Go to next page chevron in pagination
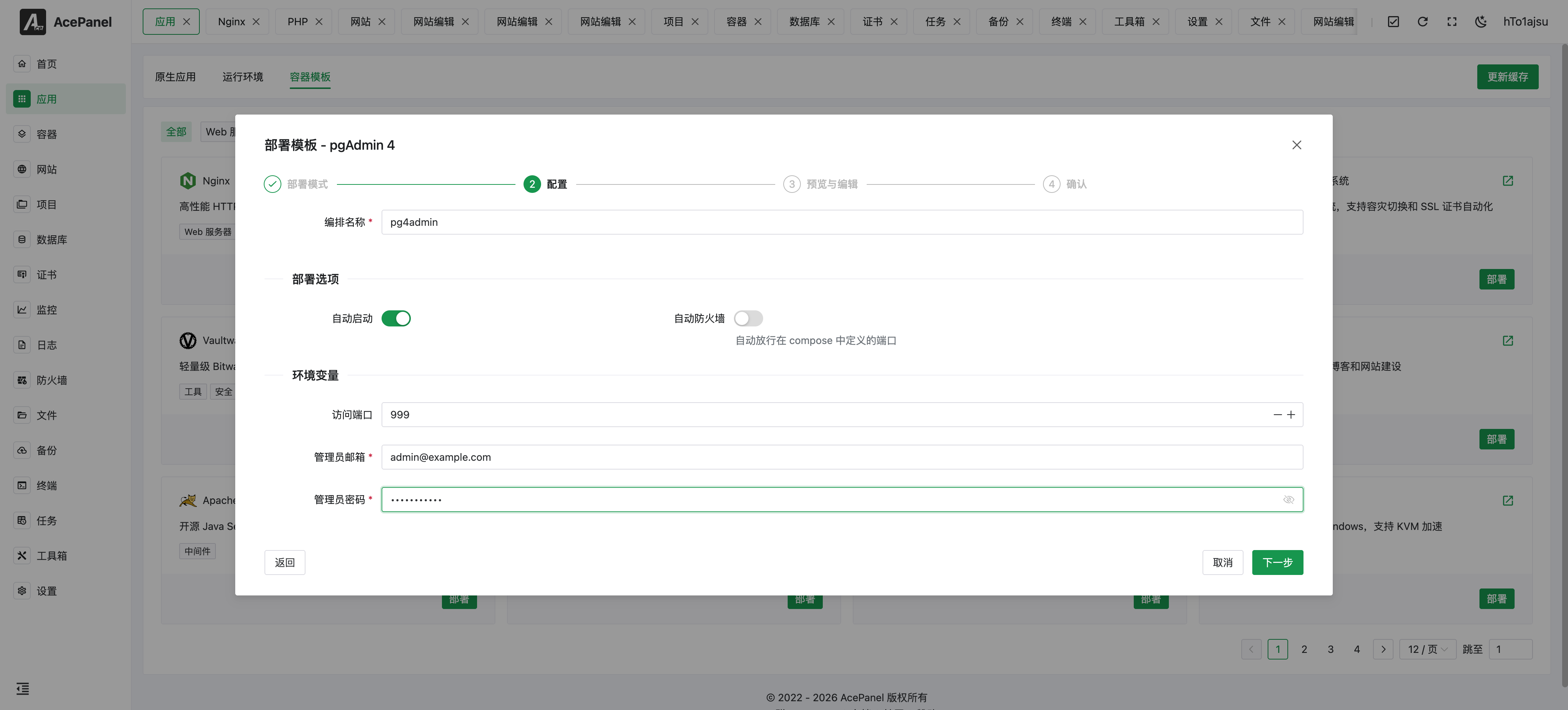Screen dimensions: 1568x710 pyautogui.click(x=1383, y=649)
